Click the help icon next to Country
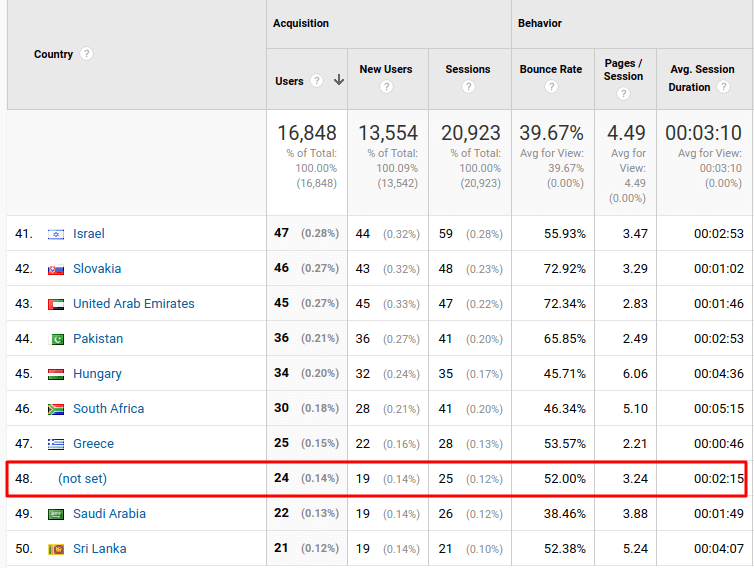This screenshot has height=568, width=754. tap(86, 54)
